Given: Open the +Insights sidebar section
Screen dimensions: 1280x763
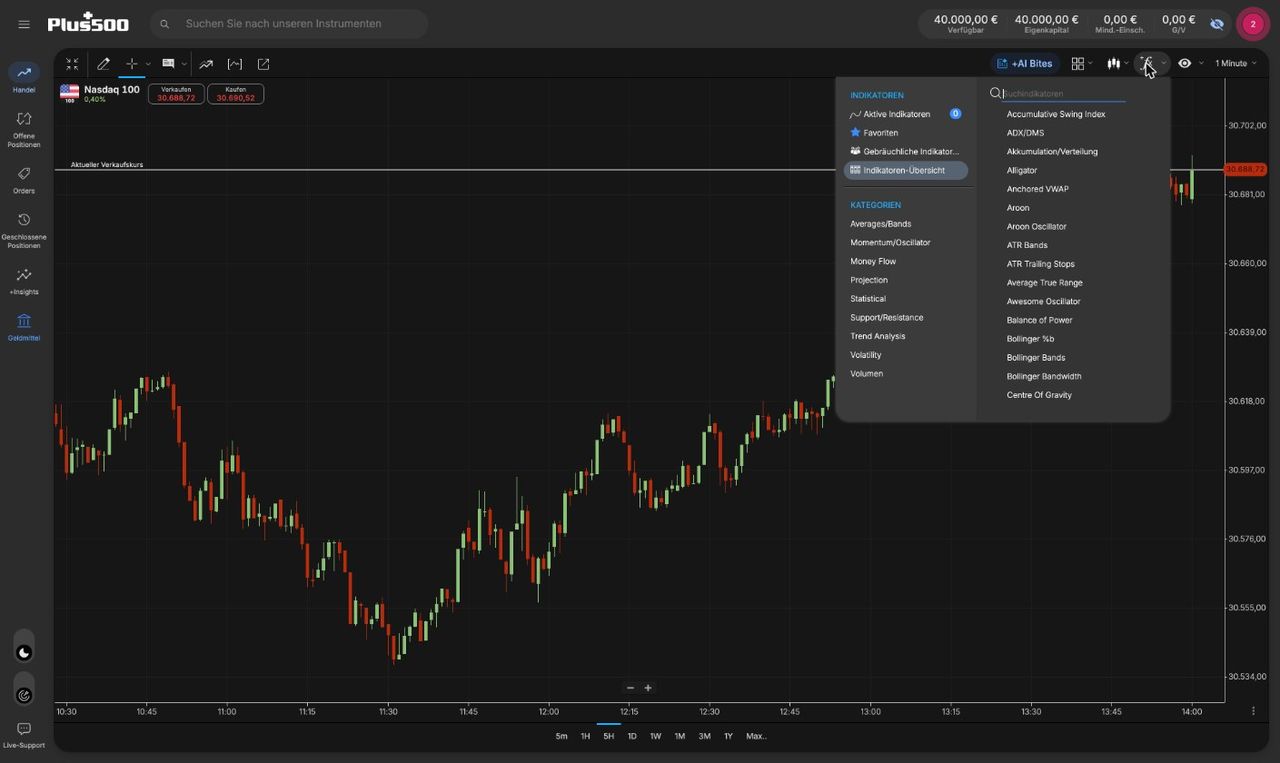Looking at the screenshot, I should pos(24,281).
